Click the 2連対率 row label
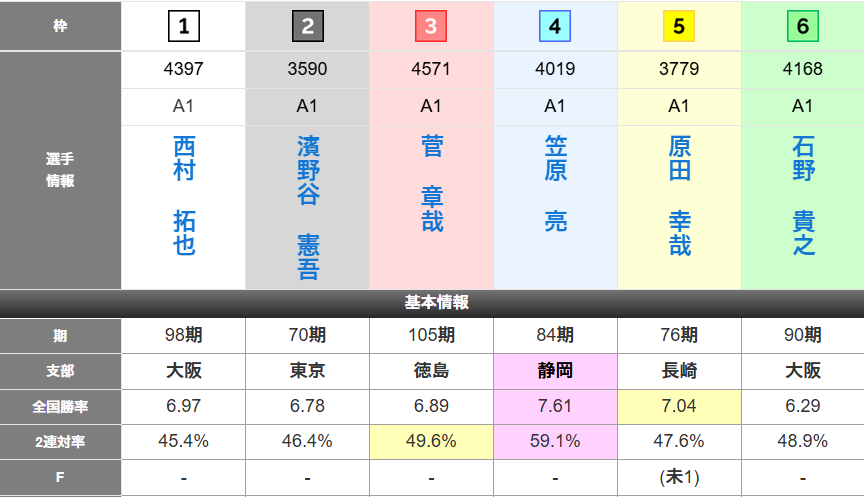 tap(61, 441)
